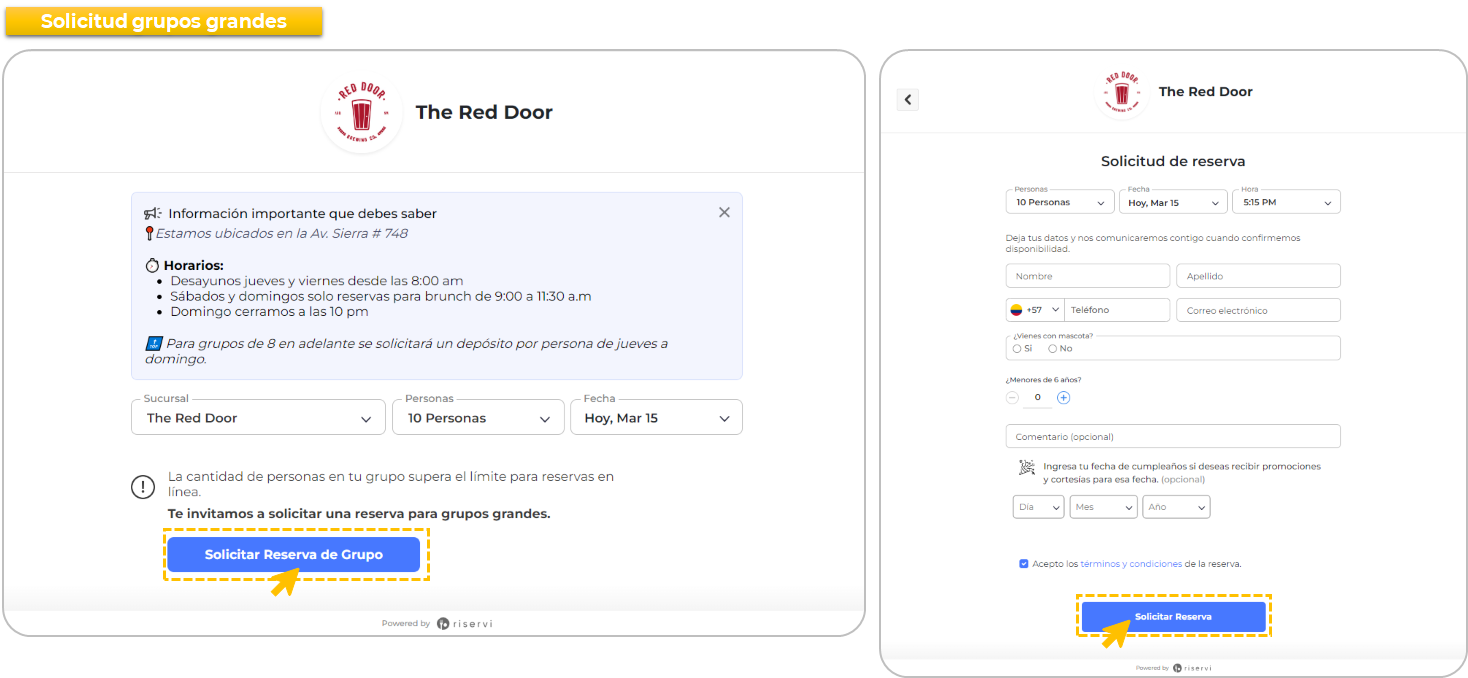Click the Red Door logo in right form

(x=1123, y=92)
